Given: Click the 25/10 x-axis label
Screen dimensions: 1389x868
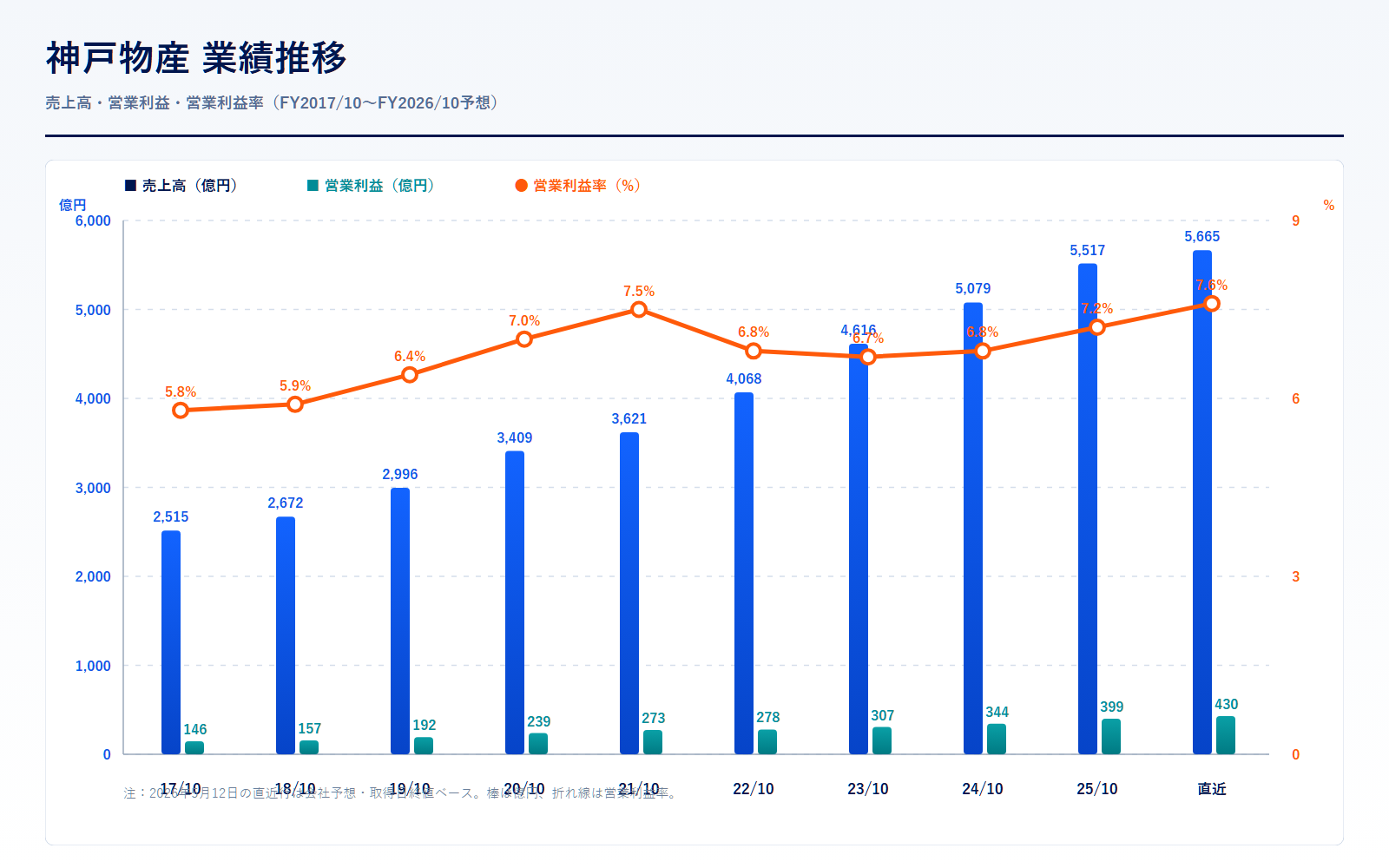Looking at the screenshot, I should click(1097, 789).
